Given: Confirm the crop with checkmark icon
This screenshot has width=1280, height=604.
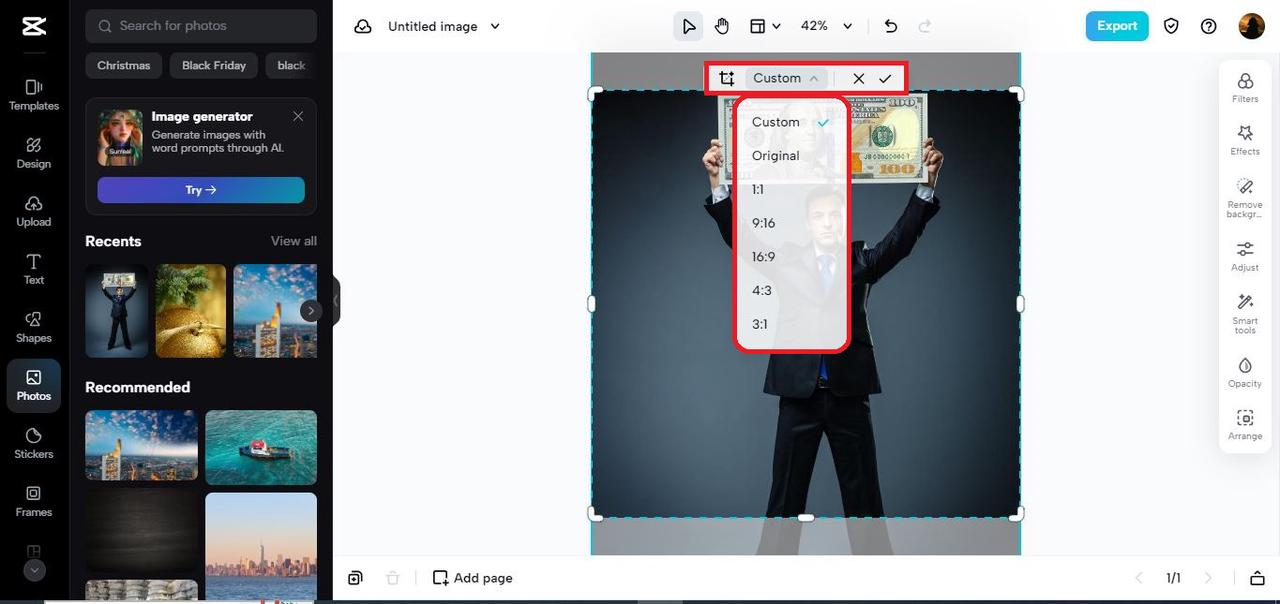Looking at the screenshot, I should [x=885, y=78].
